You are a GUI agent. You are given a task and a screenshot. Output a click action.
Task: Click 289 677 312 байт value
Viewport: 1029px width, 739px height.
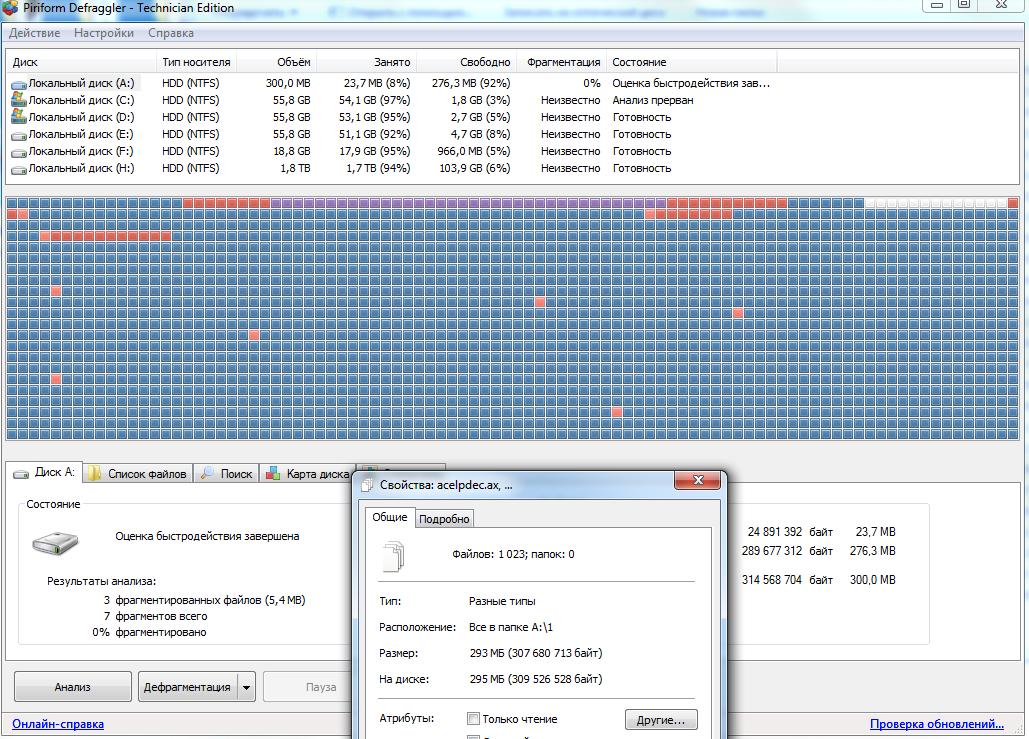tap(787, 551)
